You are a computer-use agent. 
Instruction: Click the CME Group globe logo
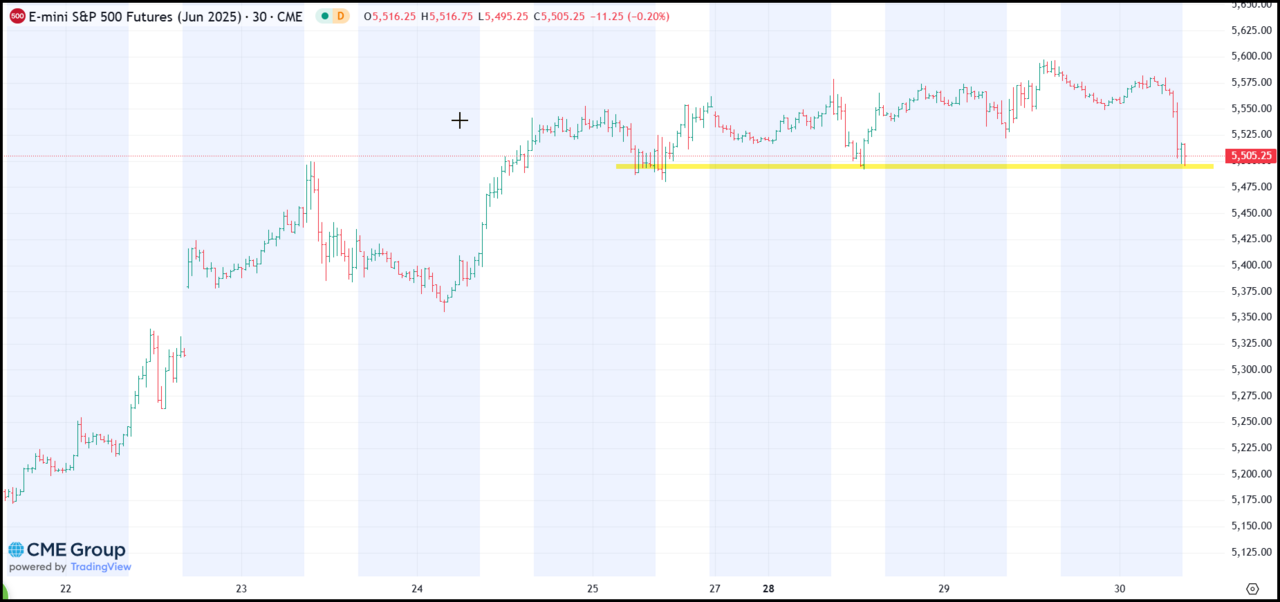point(17,550)
